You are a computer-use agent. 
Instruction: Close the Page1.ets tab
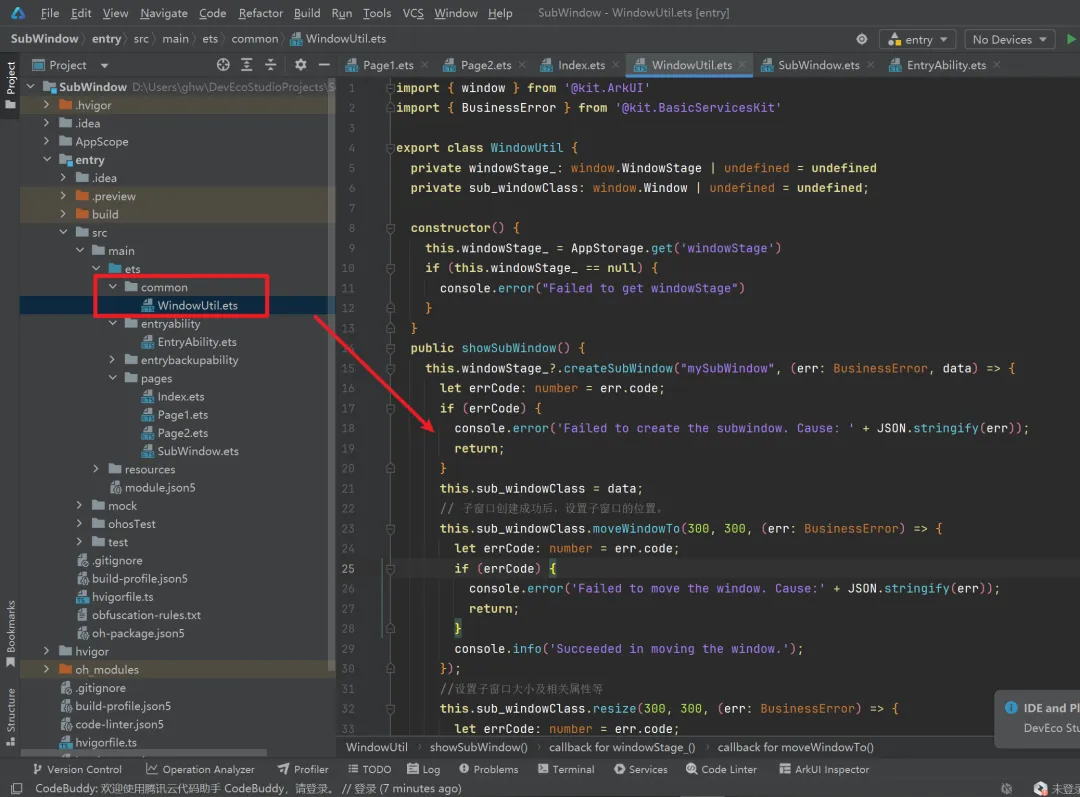click(426, 66)
